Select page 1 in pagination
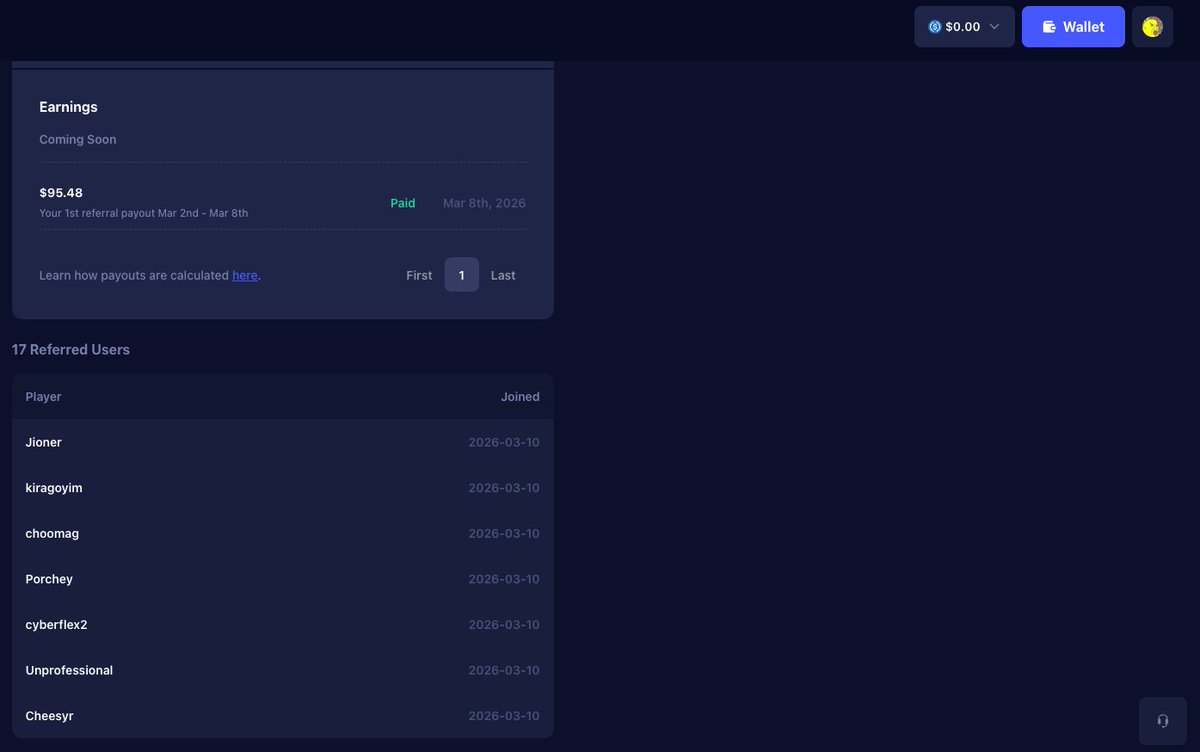Image resolution: width=1200 pixels, height=752 pixels. 462,275
